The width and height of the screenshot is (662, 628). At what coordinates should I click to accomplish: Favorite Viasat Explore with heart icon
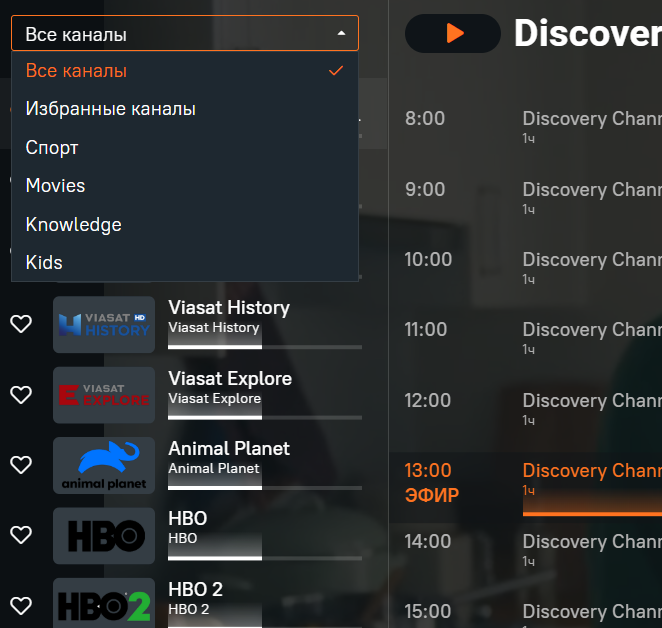click(x=21, y=395)
